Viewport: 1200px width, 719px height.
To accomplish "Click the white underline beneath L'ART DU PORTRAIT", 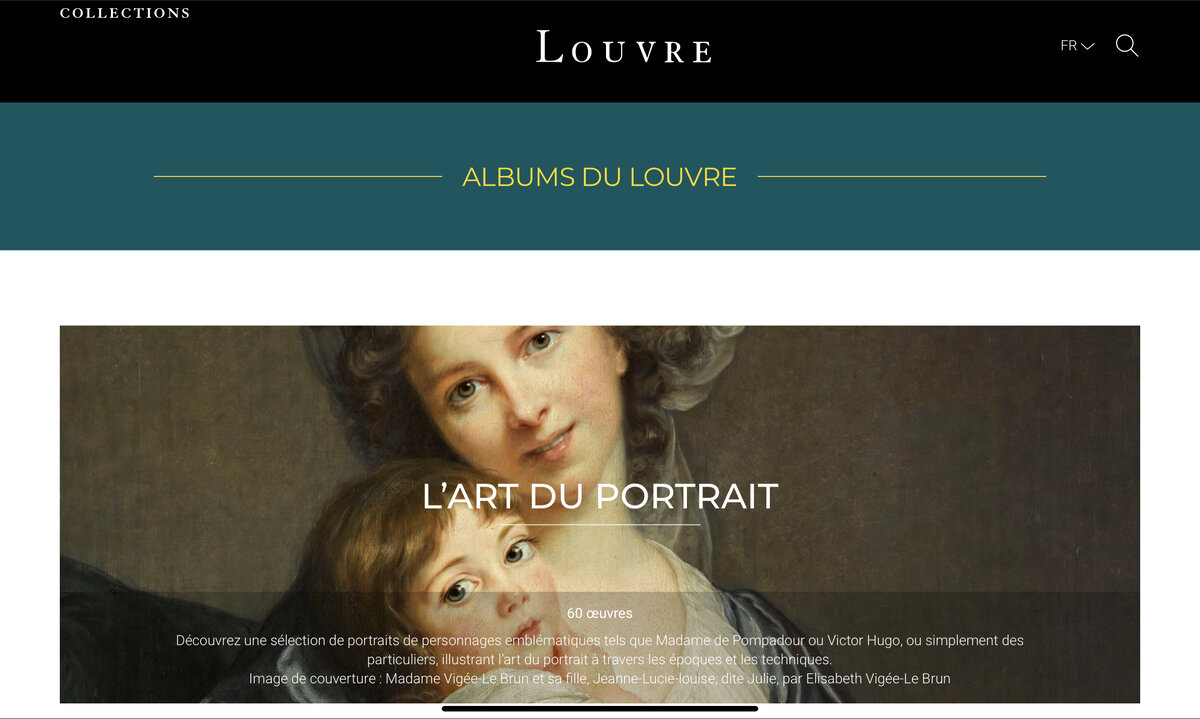I will coord(600,525).
